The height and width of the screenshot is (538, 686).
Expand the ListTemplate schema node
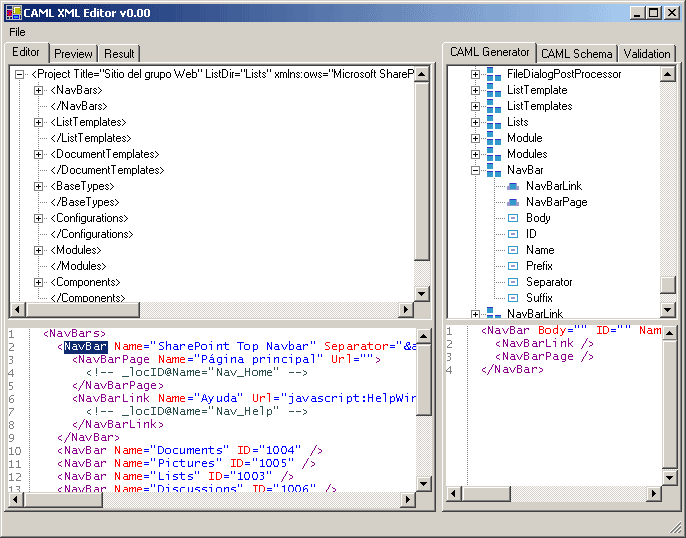(475, 90)
